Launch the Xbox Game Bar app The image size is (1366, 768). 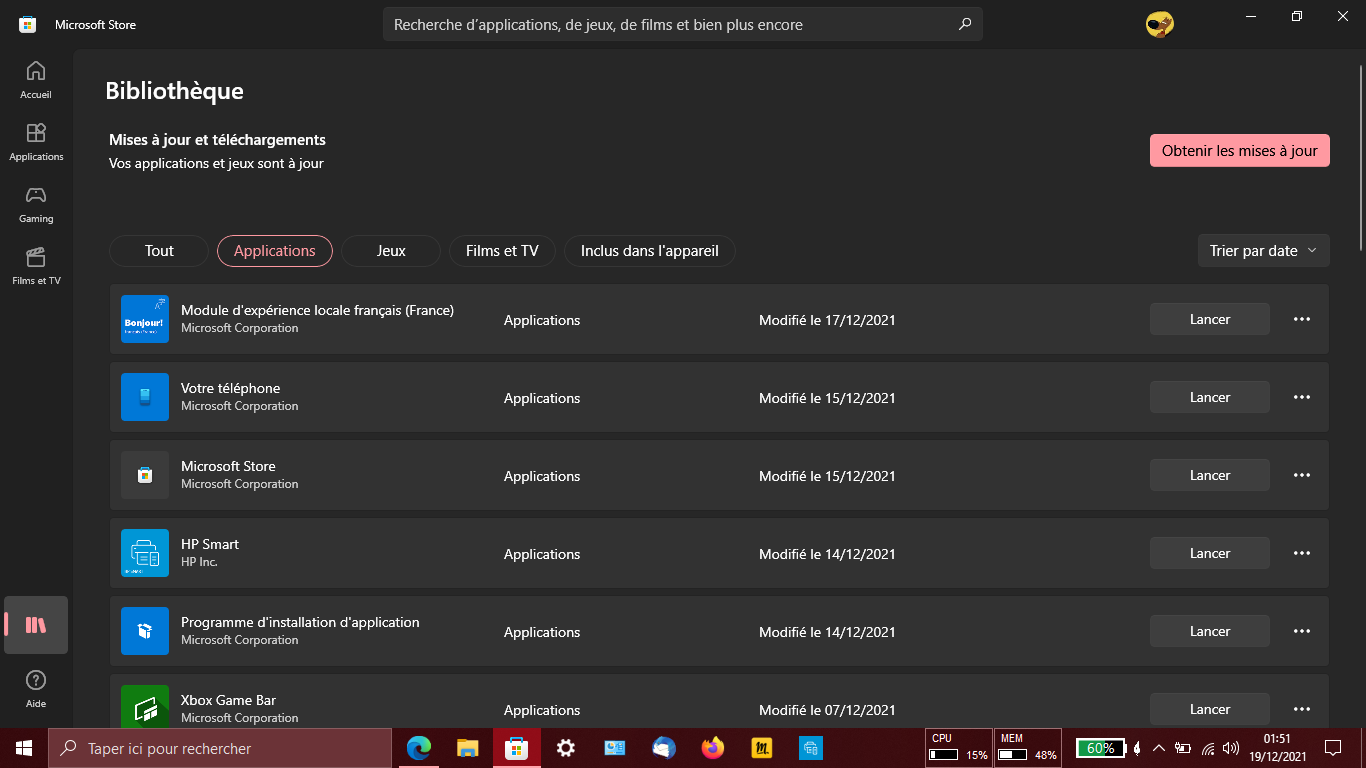(x=1209, y=709)
